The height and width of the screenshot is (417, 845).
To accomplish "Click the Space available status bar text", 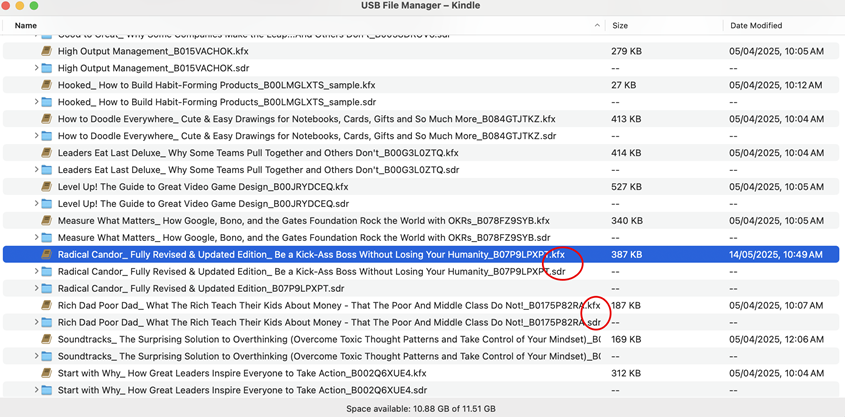I will [421, 409].
